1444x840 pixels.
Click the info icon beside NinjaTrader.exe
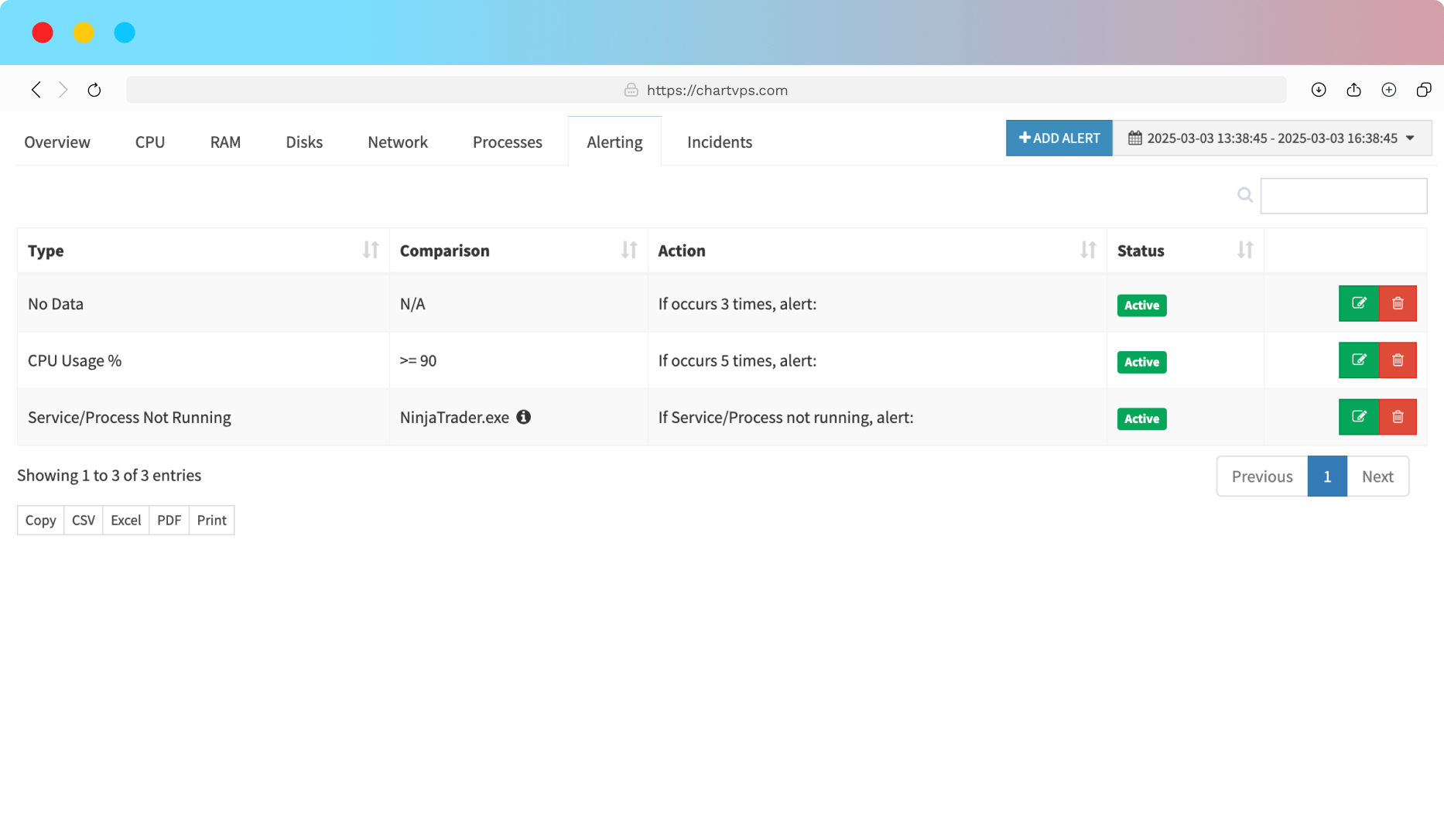click(524, 417)
